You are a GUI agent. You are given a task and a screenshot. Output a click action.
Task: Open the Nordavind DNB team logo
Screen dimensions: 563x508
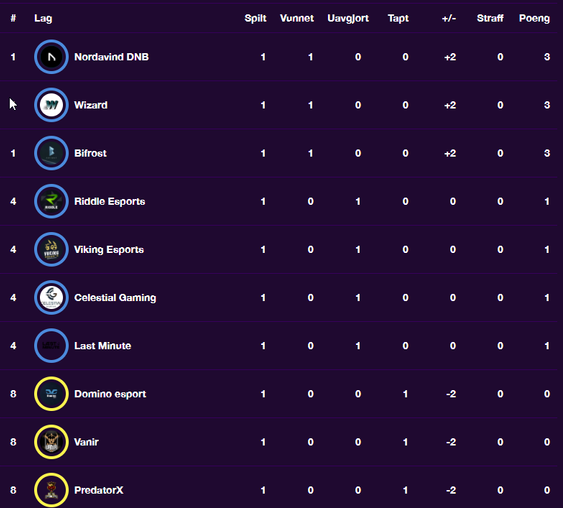51,57
